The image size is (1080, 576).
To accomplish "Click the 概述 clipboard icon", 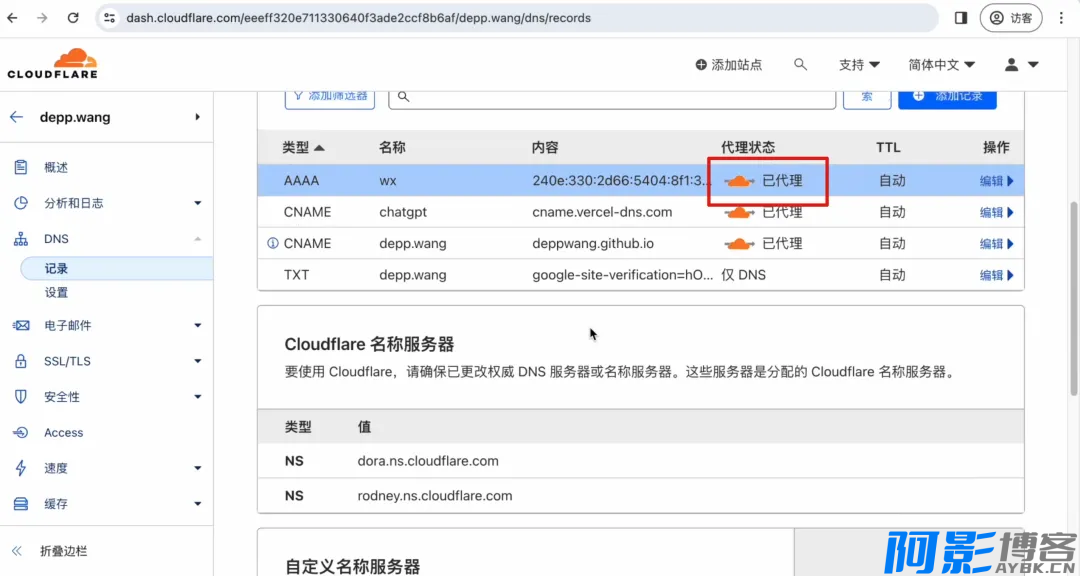I will tap(21, 167).
